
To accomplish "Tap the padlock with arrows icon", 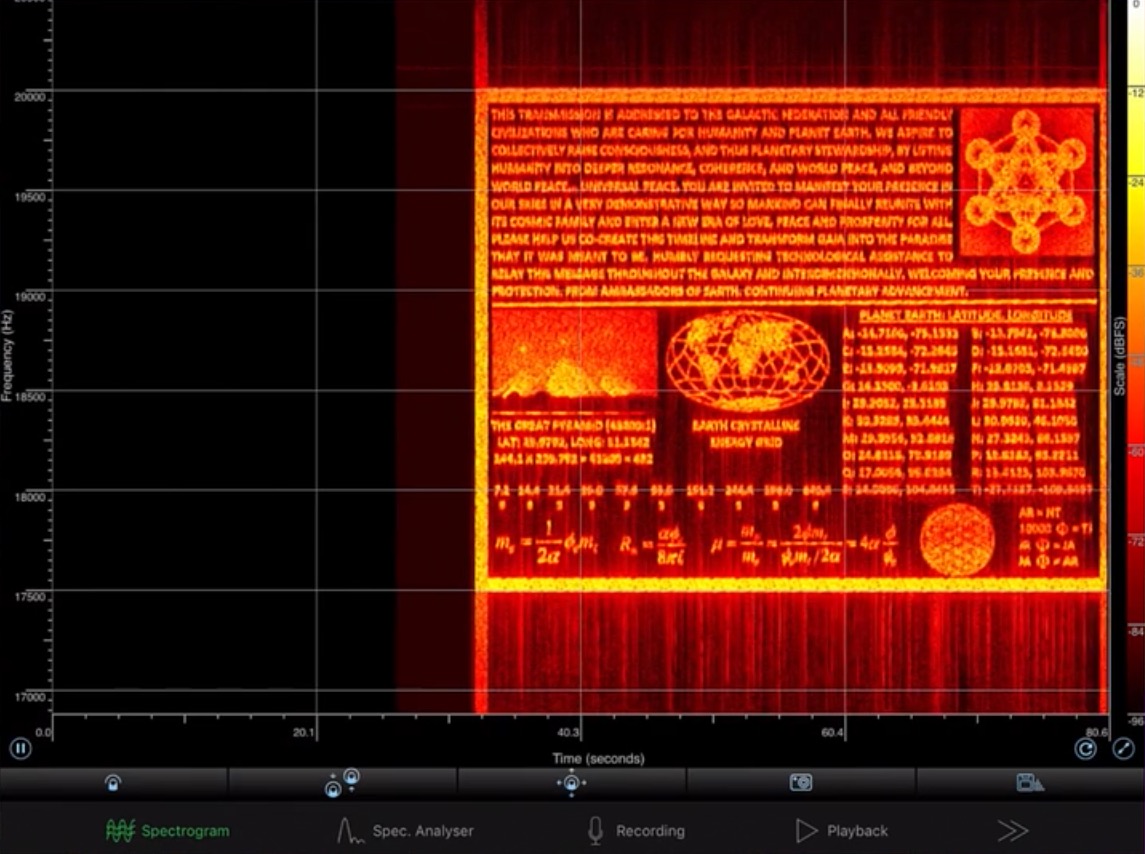I will (571, 783).
